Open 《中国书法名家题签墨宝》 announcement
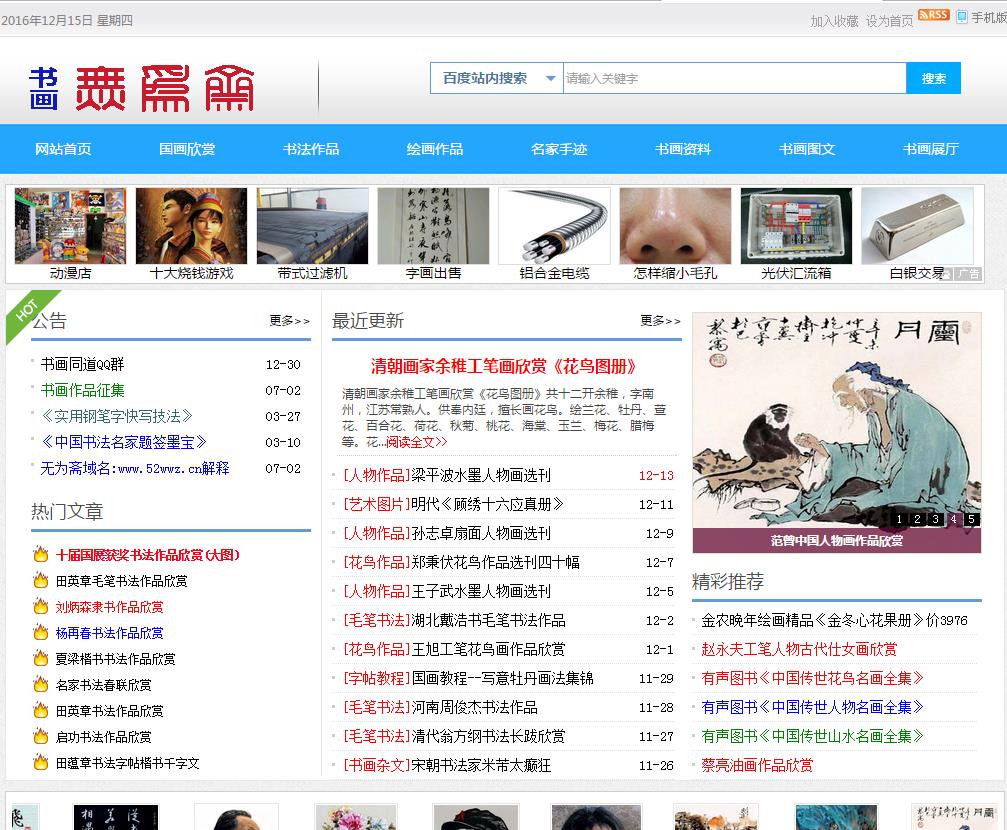 pyautogui.click(x=123, y=442)
